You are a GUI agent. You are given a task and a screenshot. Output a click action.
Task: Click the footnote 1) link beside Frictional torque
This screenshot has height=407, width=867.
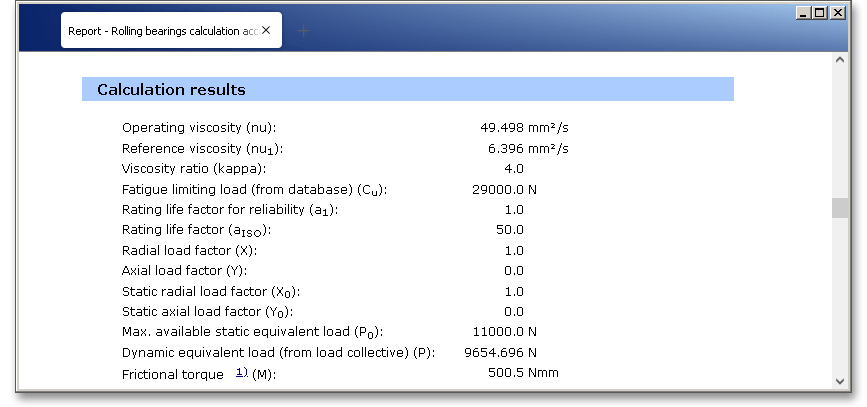pos(241,372)
